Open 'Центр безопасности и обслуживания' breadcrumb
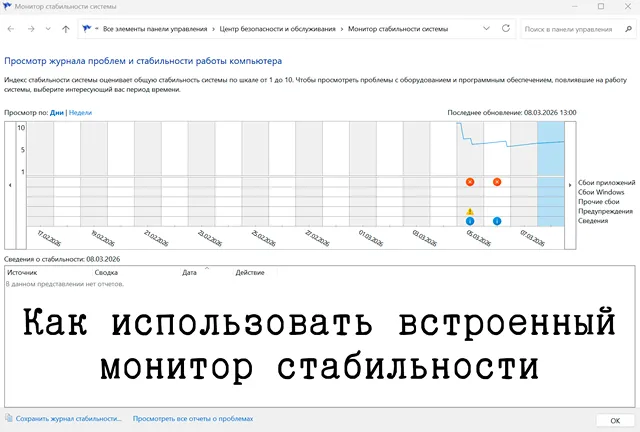This screenshot has width=640, height=432. coord(278,29)
